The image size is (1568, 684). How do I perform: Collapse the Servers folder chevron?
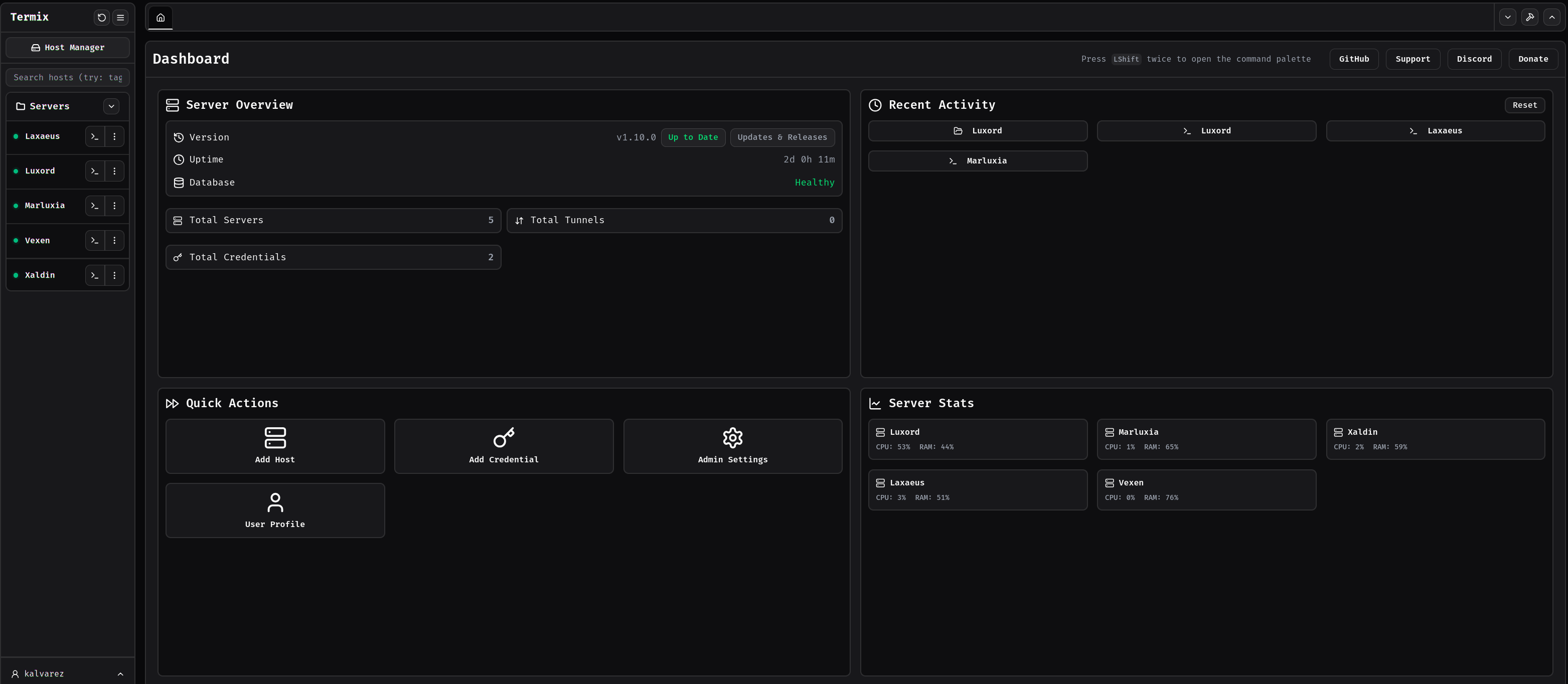click(111, 106)
